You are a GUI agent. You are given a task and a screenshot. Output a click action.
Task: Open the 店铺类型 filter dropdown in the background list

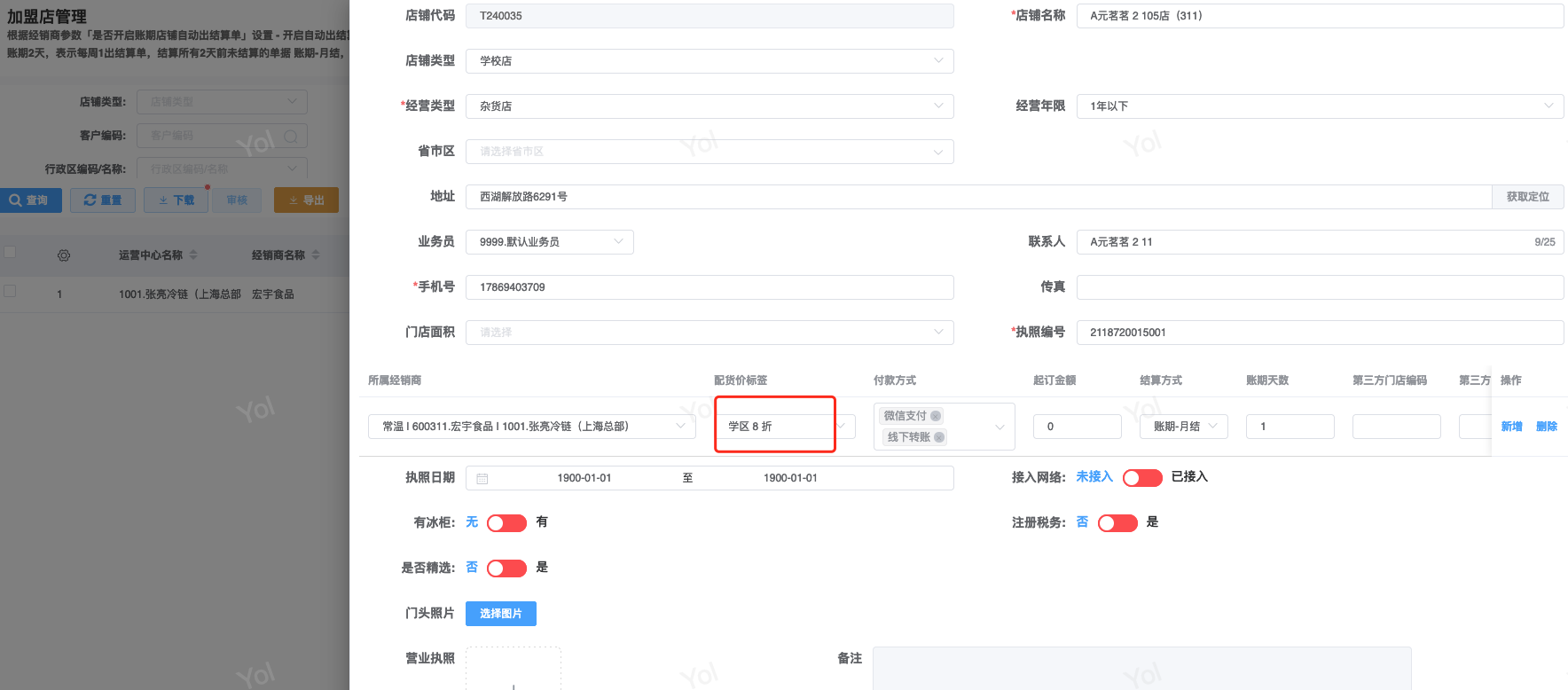pos(222,102)
